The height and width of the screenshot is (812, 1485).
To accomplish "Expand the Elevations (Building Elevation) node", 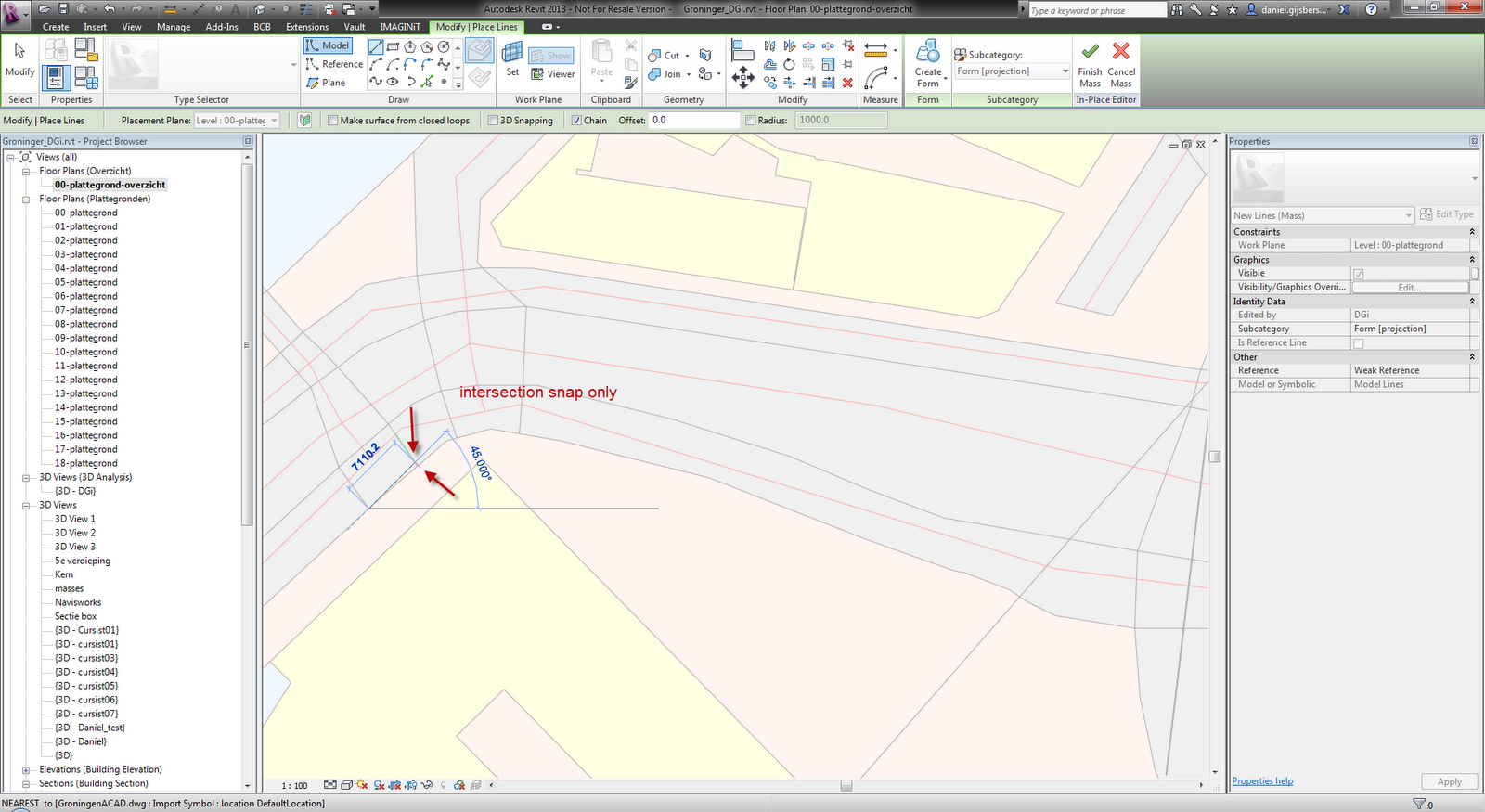I will coord(26,770).
